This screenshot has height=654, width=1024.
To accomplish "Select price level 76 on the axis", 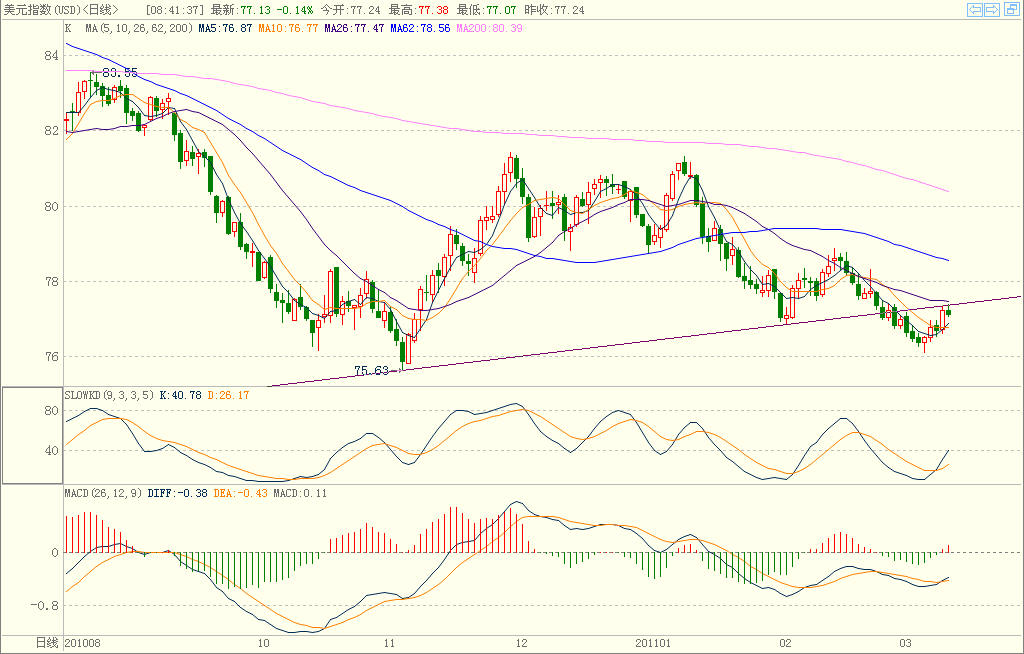I will pyautogui.click(x=52, y=357).
